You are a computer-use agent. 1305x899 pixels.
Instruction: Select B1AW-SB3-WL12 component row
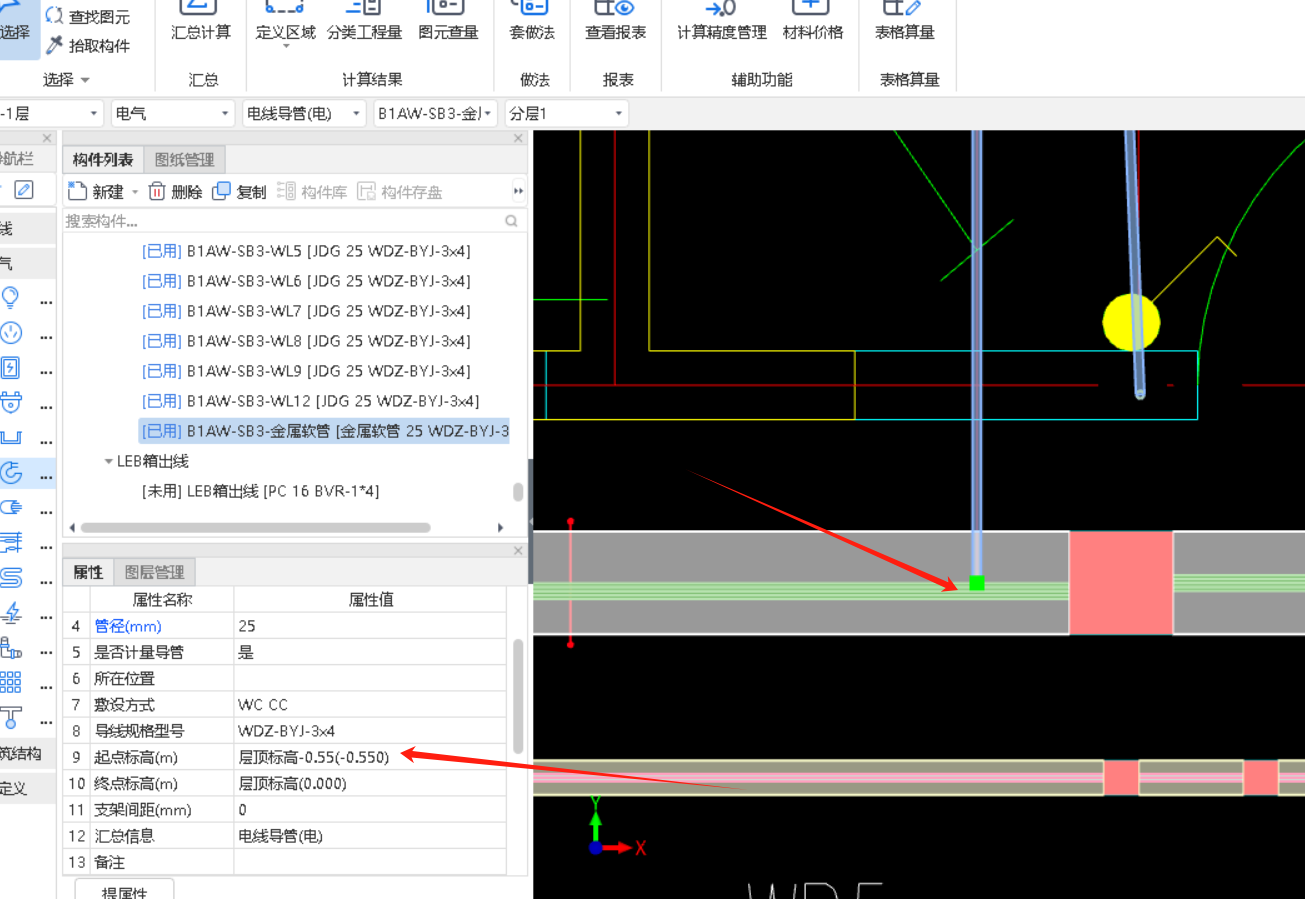coord(311,401)
